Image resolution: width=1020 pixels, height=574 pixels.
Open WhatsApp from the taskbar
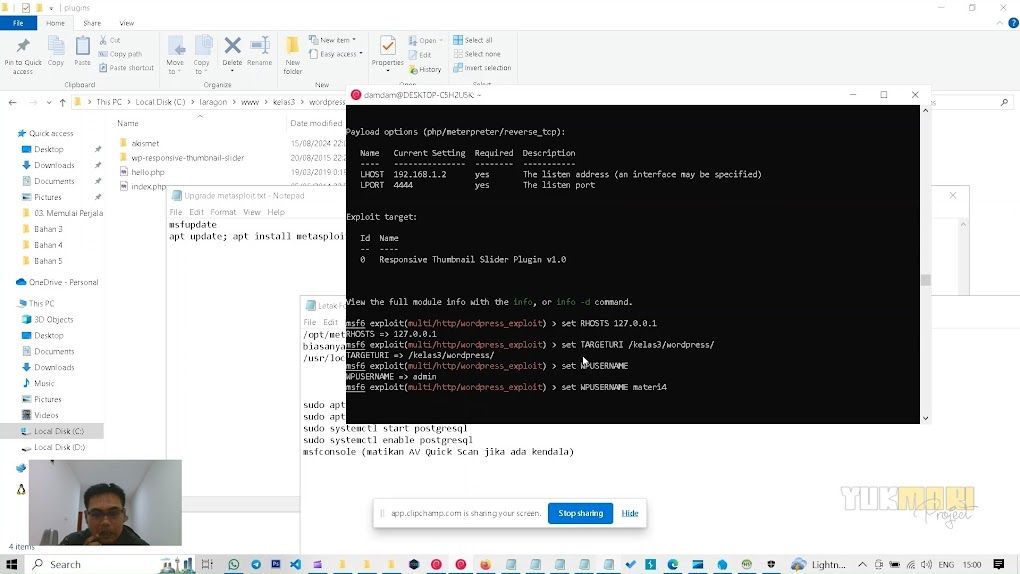[x=234, y=564]
